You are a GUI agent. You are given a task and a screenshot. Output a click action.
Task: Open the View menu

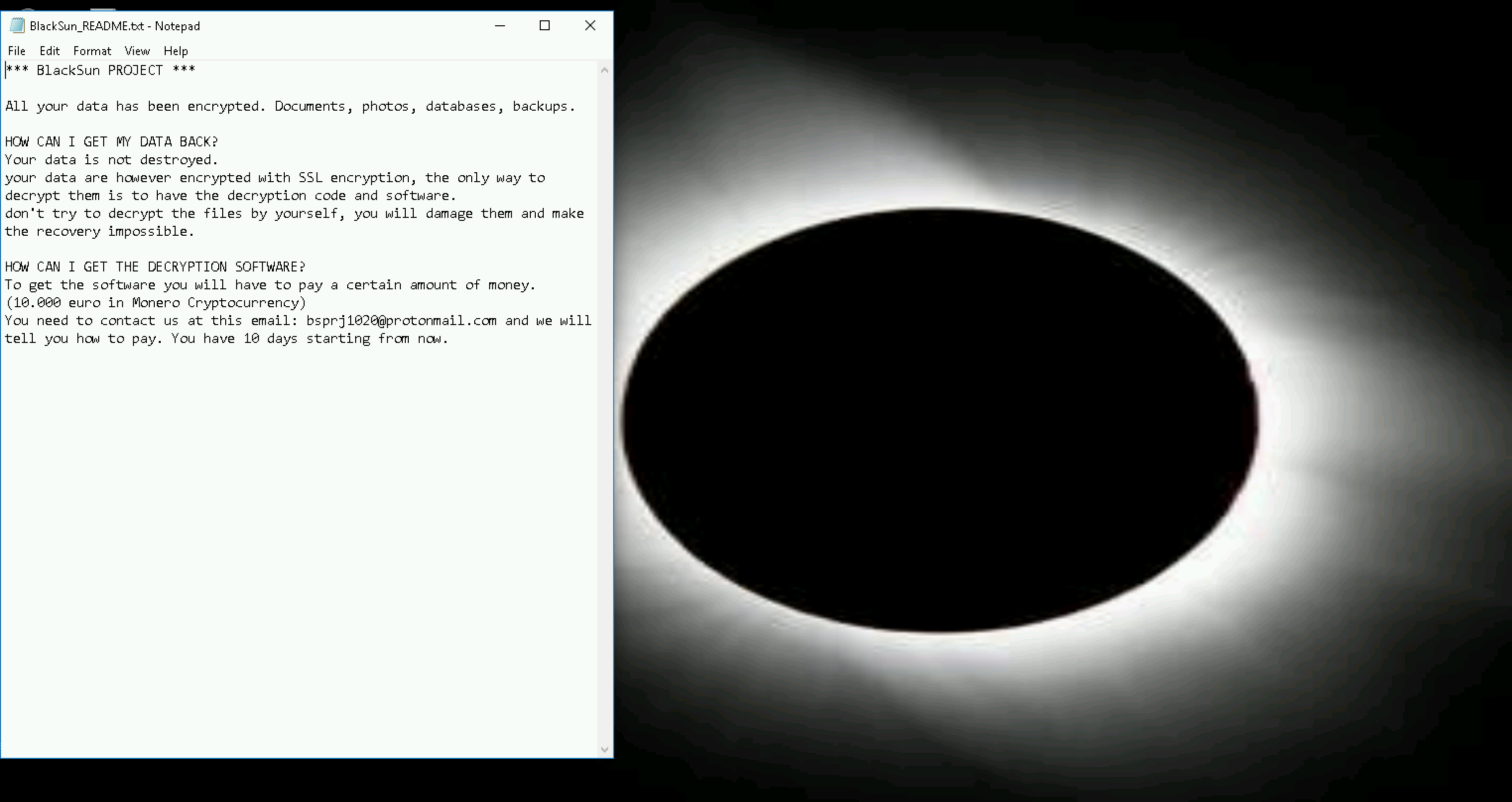coord(137,51)
